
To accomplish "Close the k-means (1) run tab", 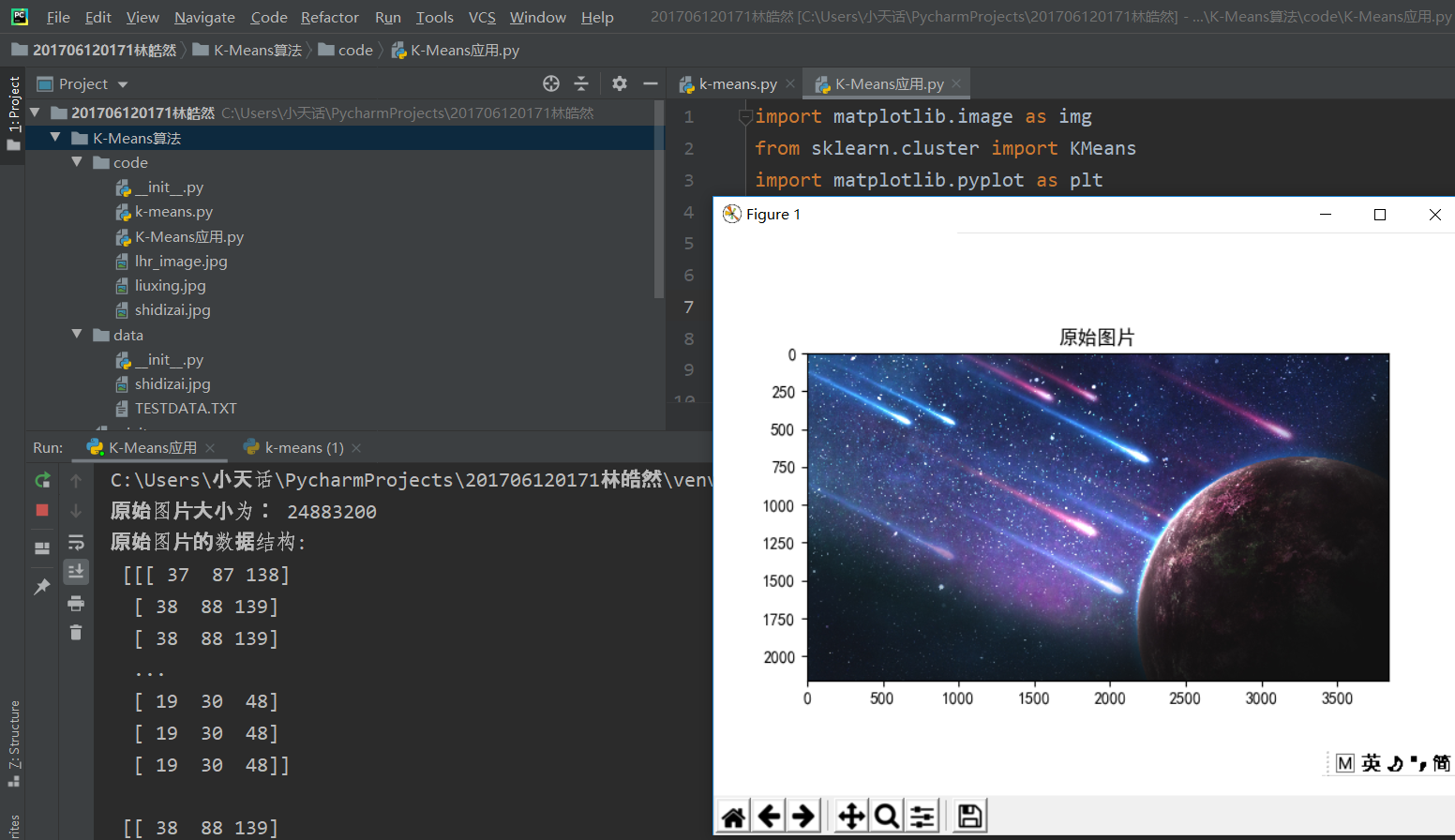I will (356, 448).
